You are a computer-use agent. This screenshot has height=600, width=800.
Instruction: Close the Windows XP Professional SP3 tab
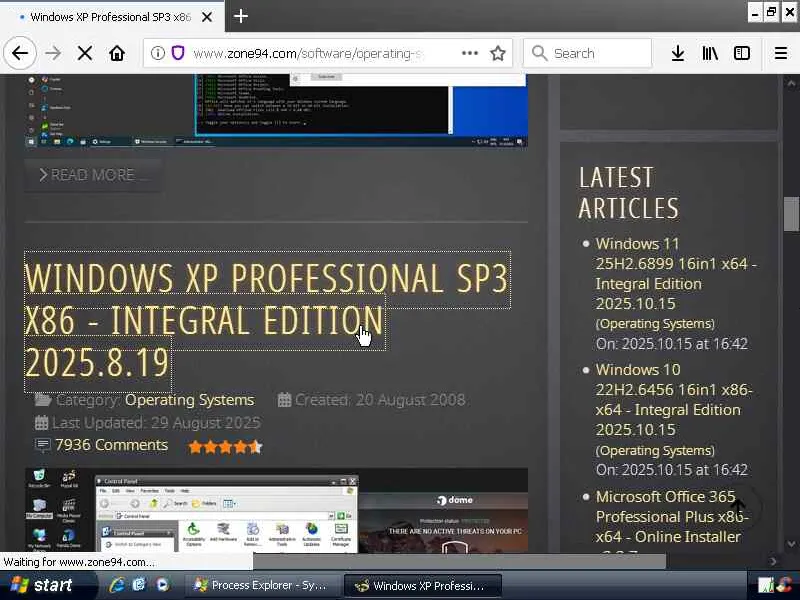(207, 17)
